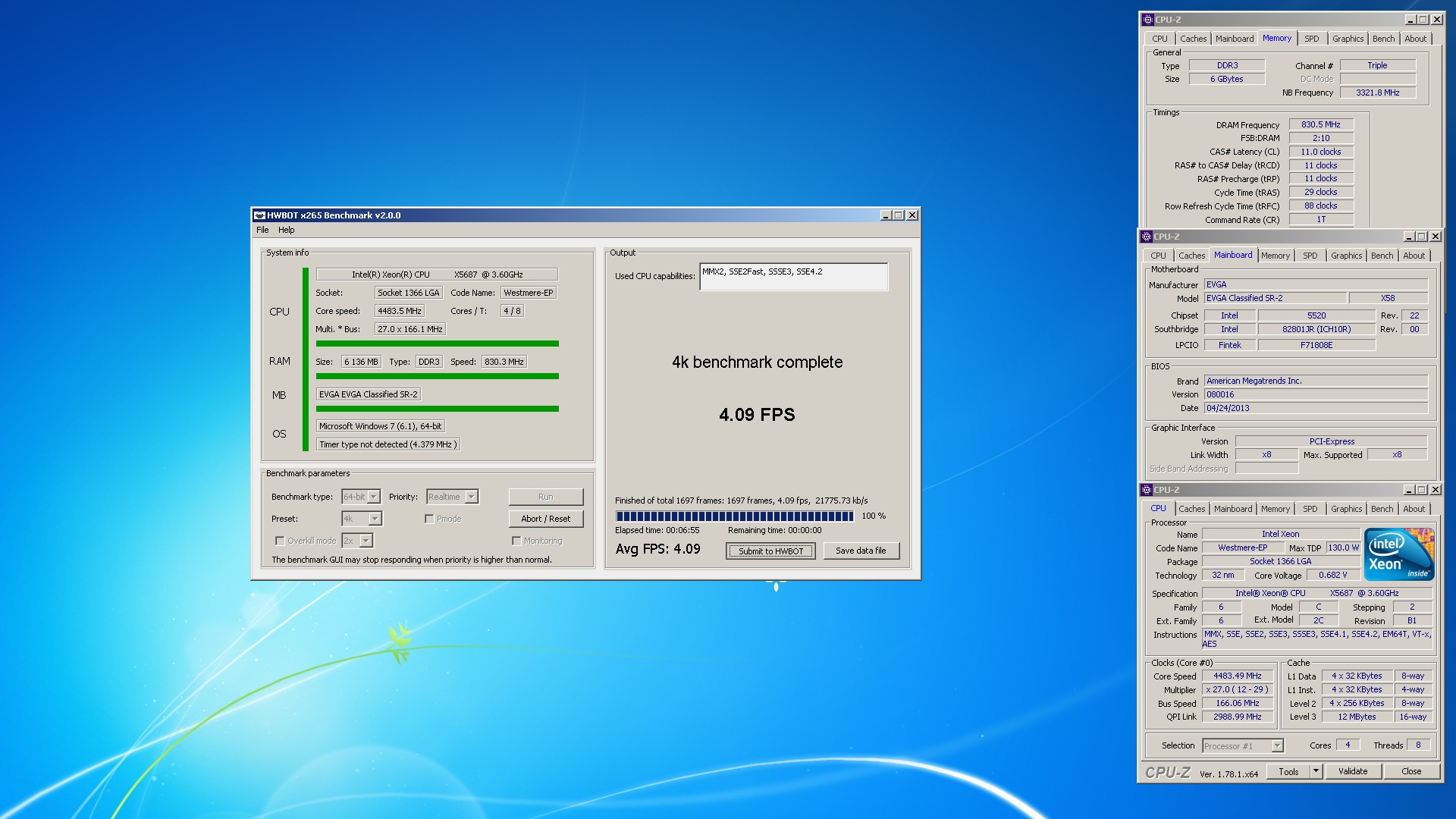This screenshot has height=819, width=1456.
Task: Click the Validate button in CPU-Z
Action: [1353, 771]
